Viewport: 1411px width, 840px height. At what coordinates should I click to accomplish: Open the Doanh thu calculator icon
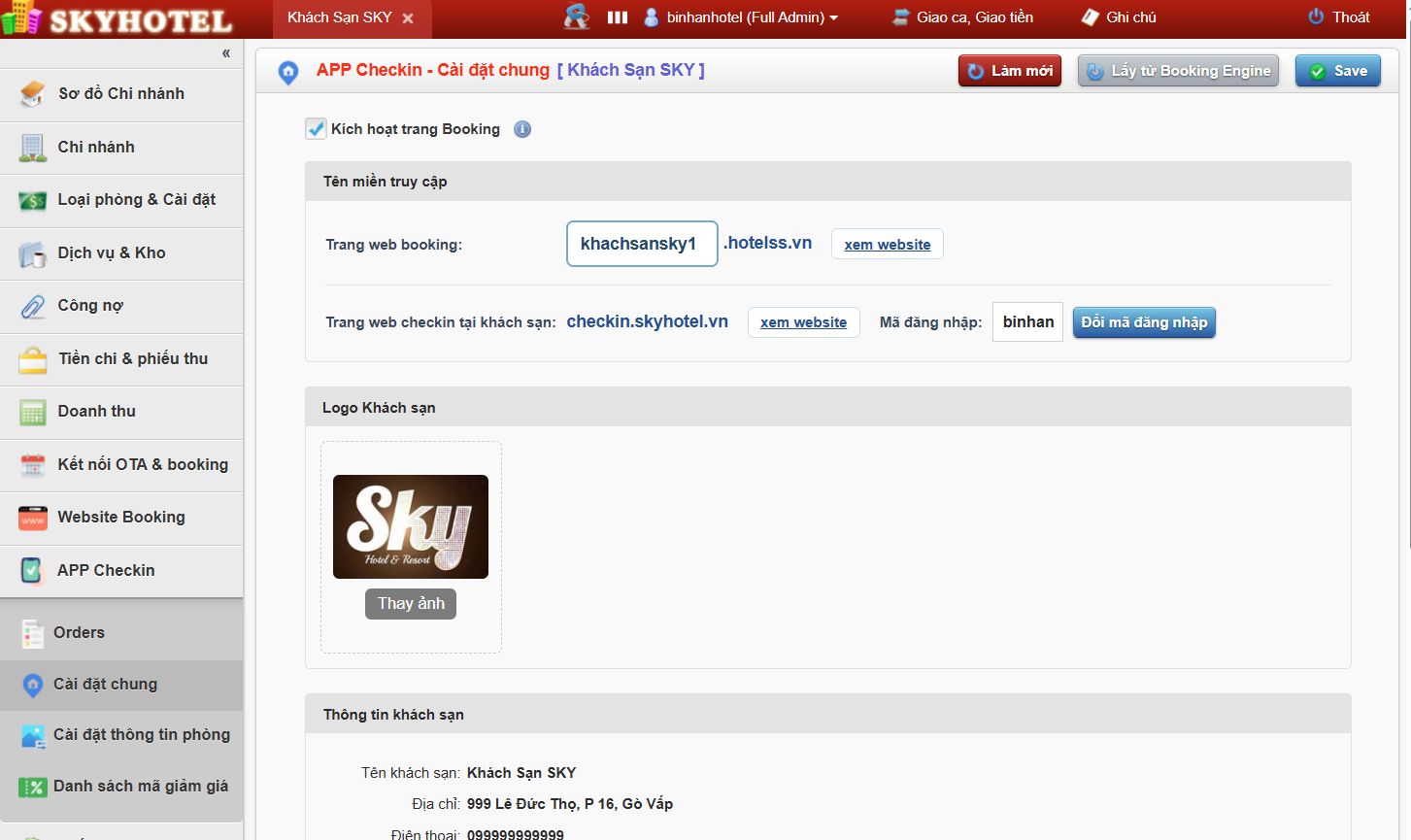(x=32, y=412)
